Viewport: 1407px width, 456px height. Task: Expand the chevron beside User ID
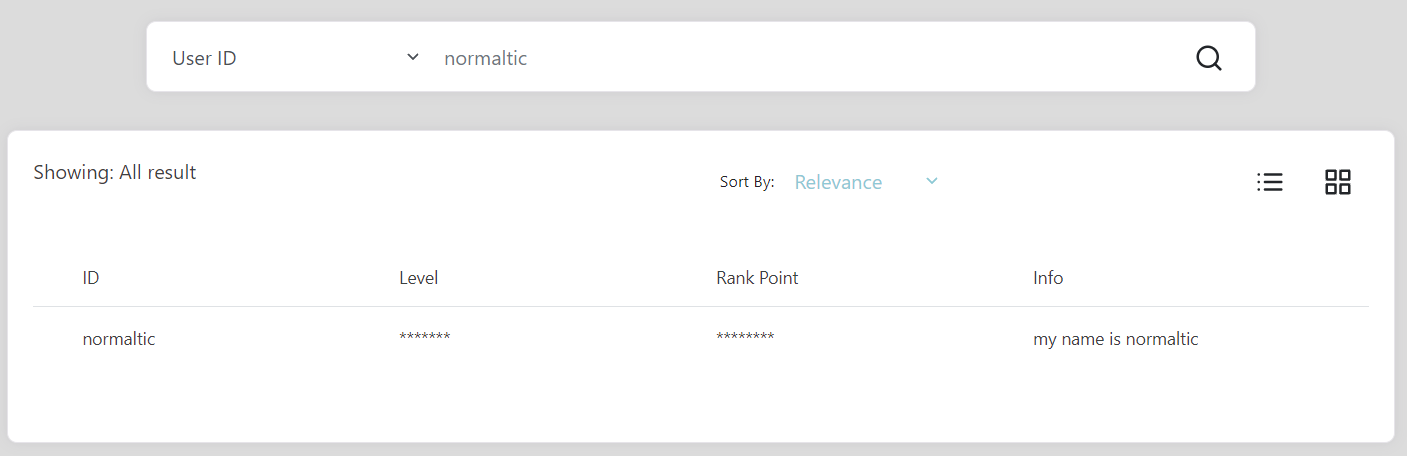pos(413,57)
